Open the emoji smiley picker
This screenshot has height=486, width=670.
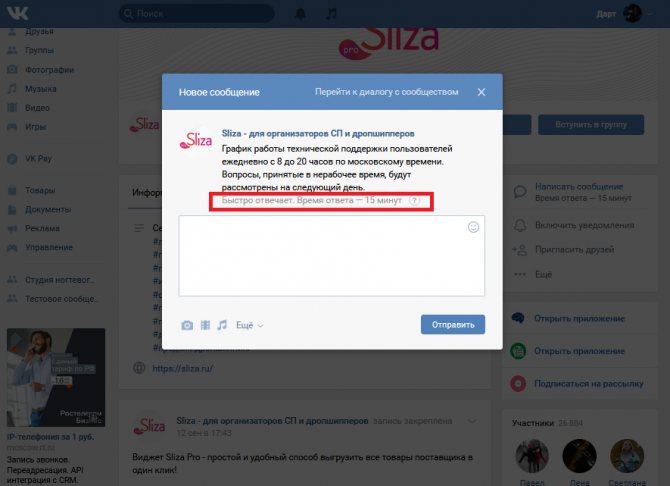[x=473, y=227]
